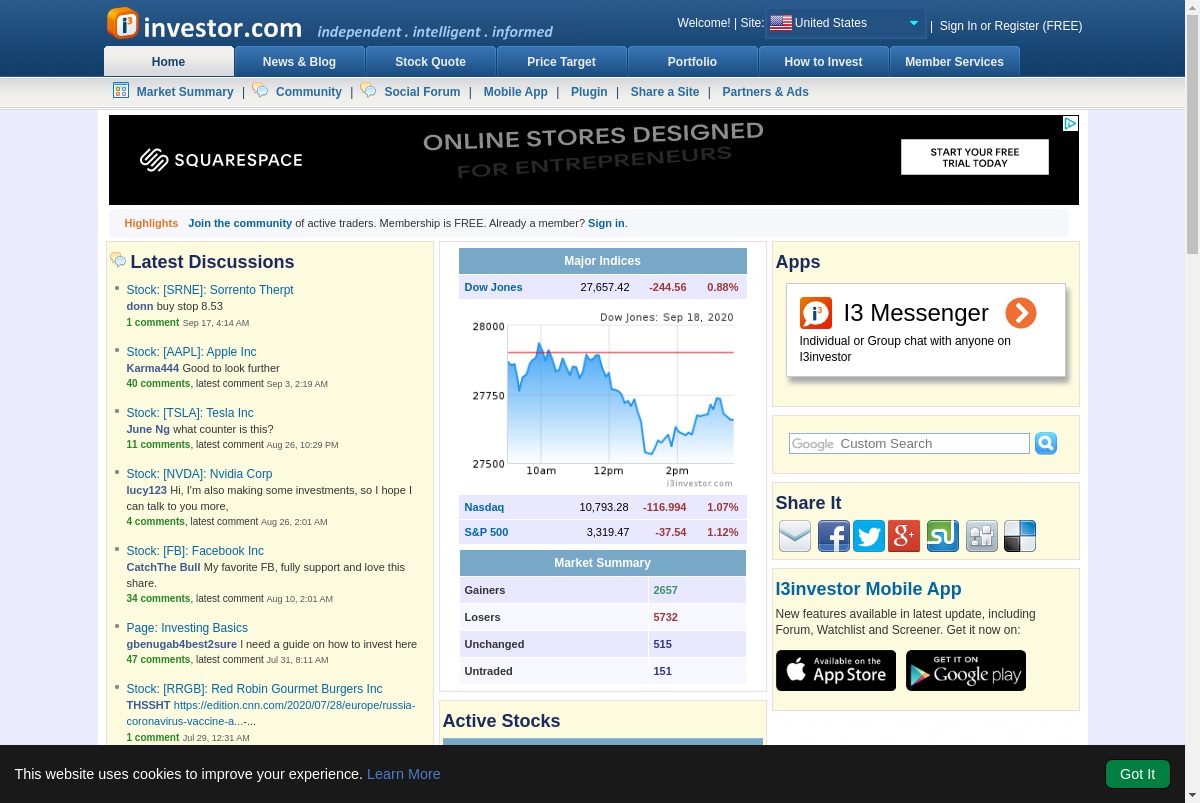Open the Home tab
Image resolution: width=1200 pixels, height=803 pixels.
[x=168, y=61]
